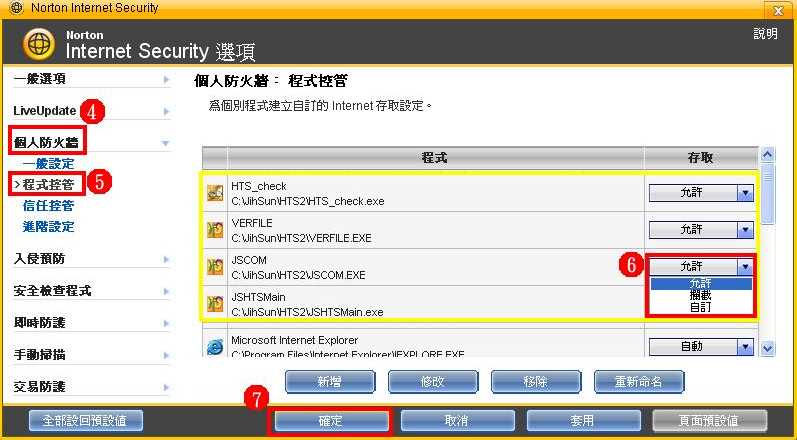Click the program list scroll down arrow

coord(767,349)
